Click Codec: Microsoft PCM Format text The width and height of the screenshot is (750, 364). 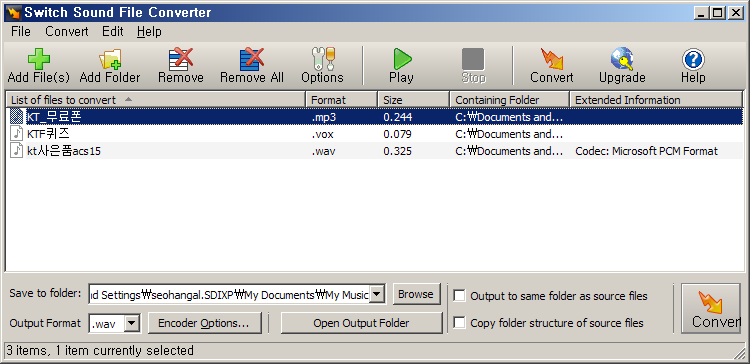[646, 152]
